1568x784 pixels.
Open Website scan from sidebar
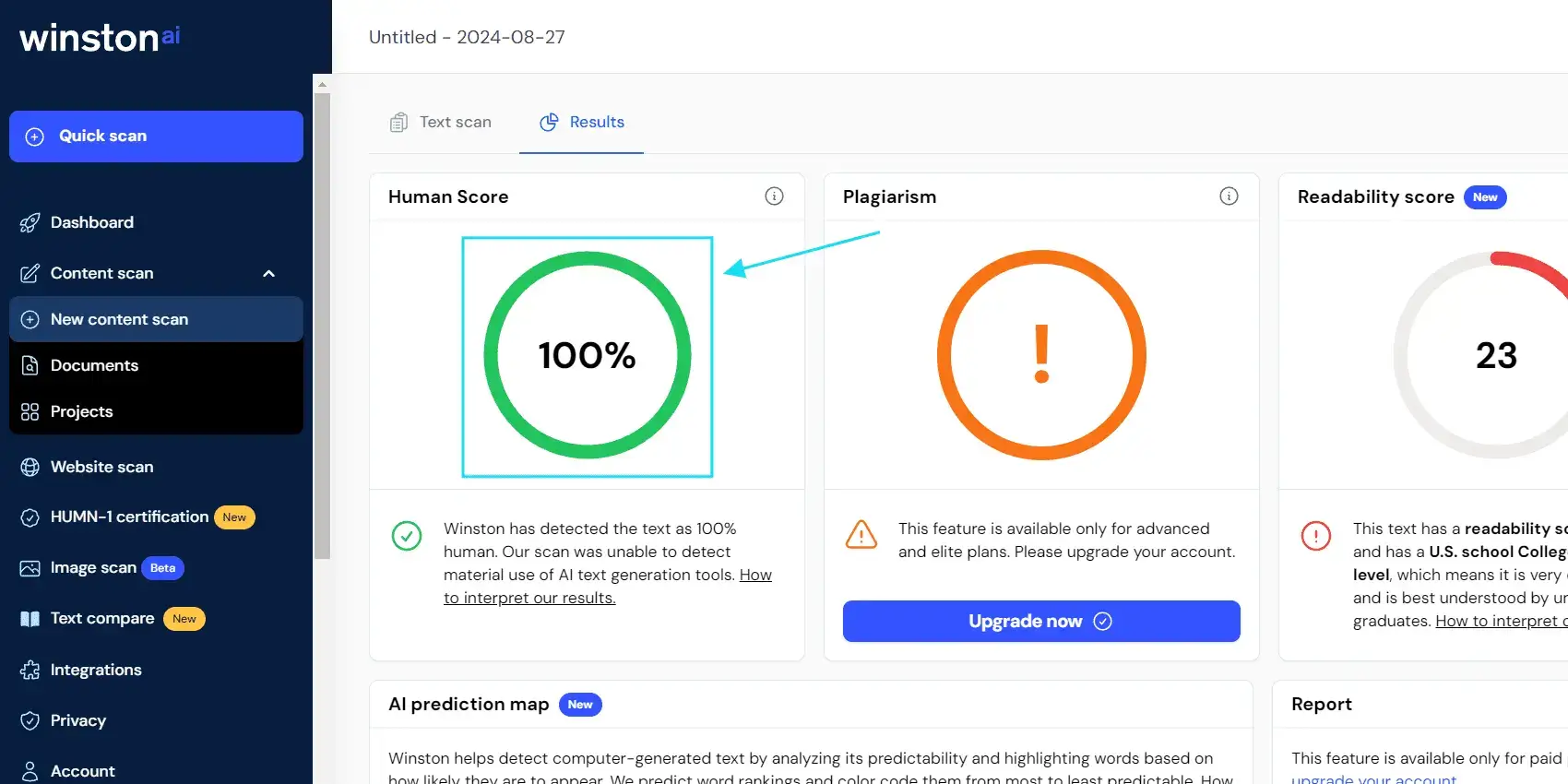101,467
